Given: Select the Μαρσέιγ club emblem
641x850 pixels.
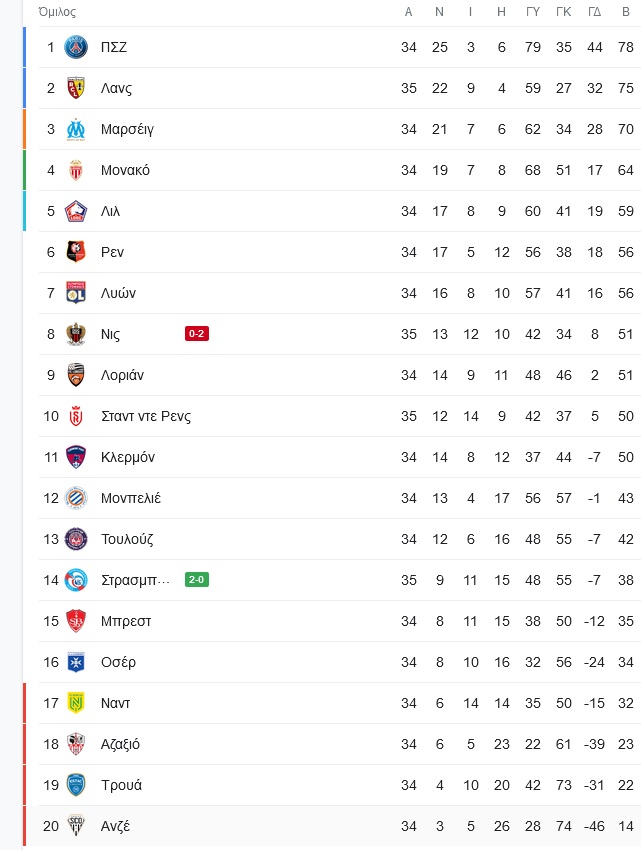Looking at the screenshot, I should coord(76,129).
